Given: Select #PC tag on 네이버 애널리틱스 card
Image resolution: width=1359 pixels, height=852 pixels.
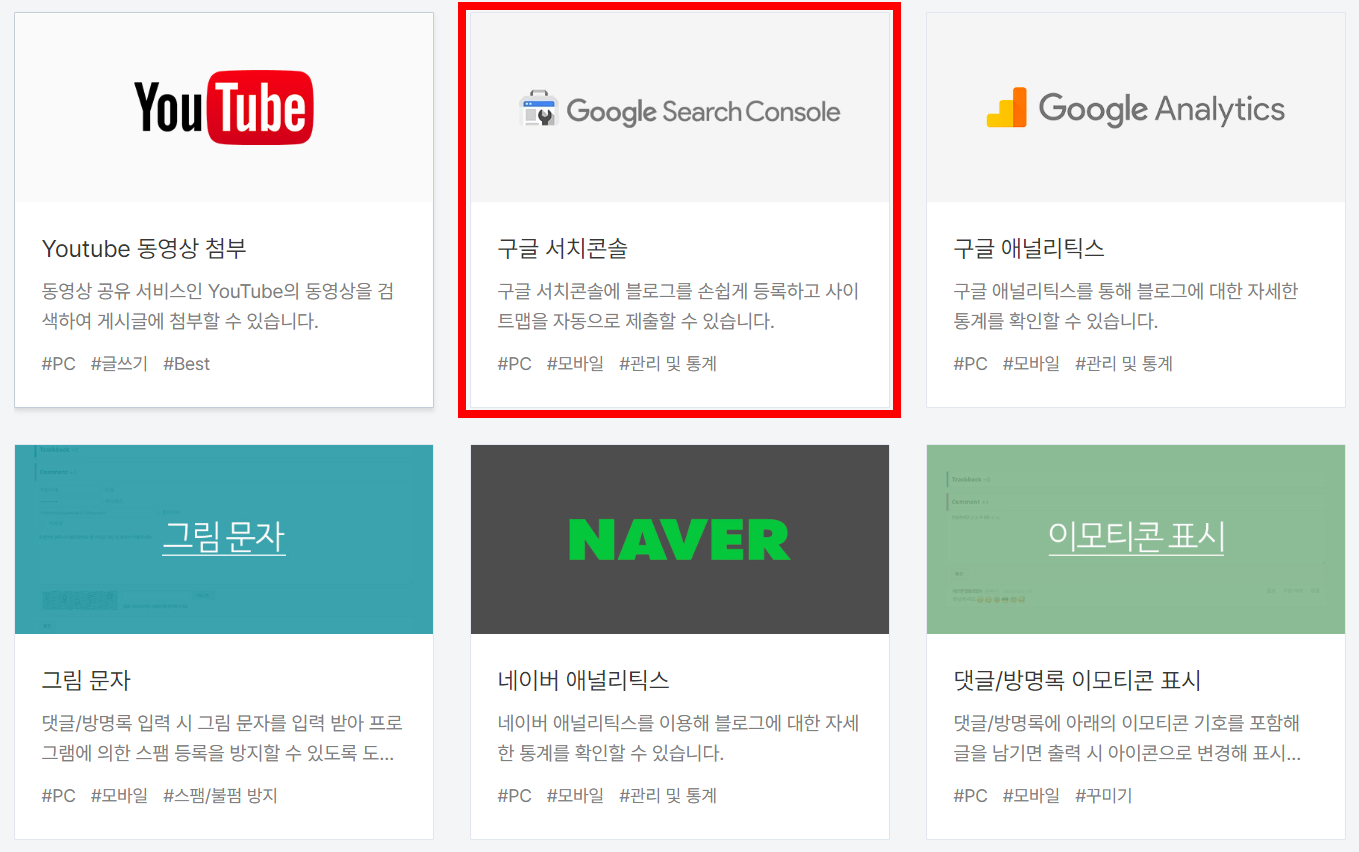Looking at the screenshot, I should (x=515, y=796).
